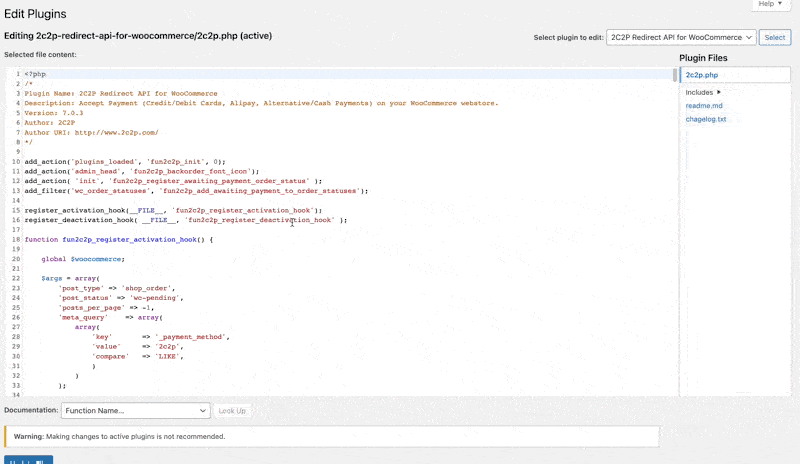This screenshot has width=800, height=464.
Task: Click the 'compare' => 'LIKE' line
Action: point(138,356)
